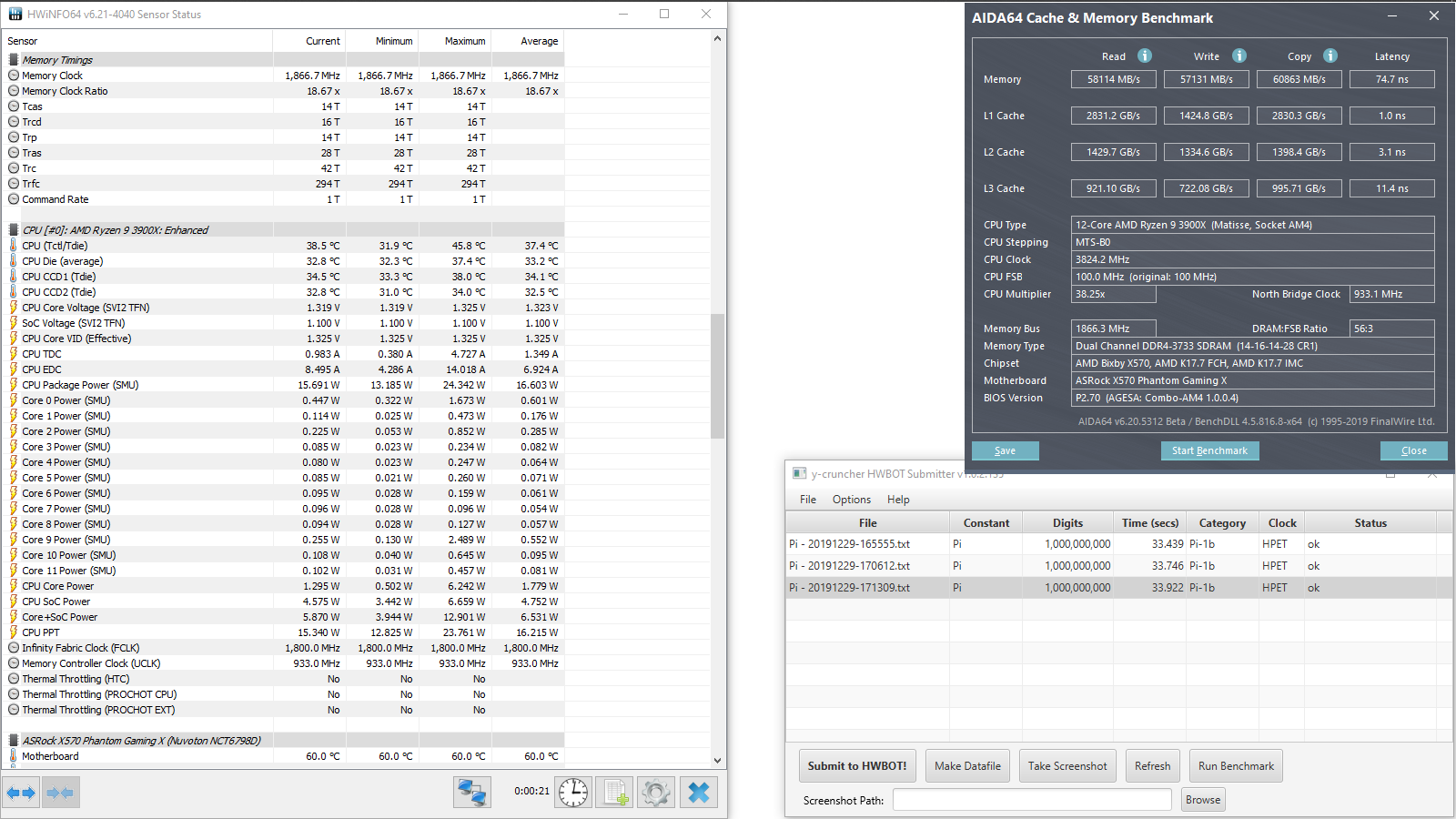1456x819 pixels.
Task: Click the HWiNFO expand-columns arrows icon
Action: pos(21,793)
